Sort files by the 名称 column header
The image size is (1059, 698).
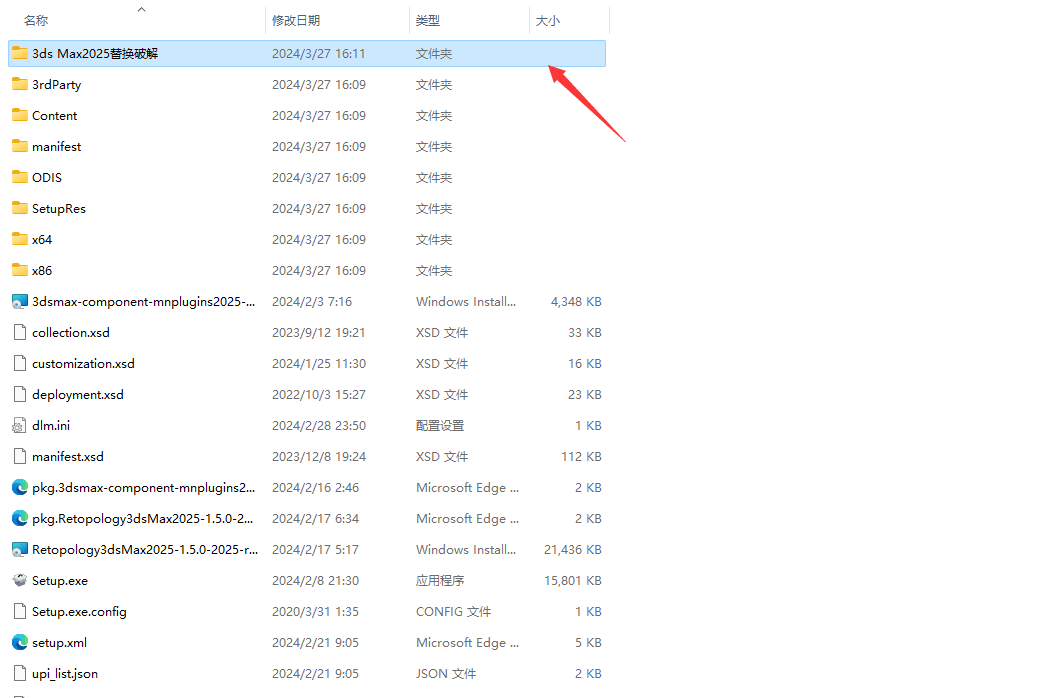36,21
